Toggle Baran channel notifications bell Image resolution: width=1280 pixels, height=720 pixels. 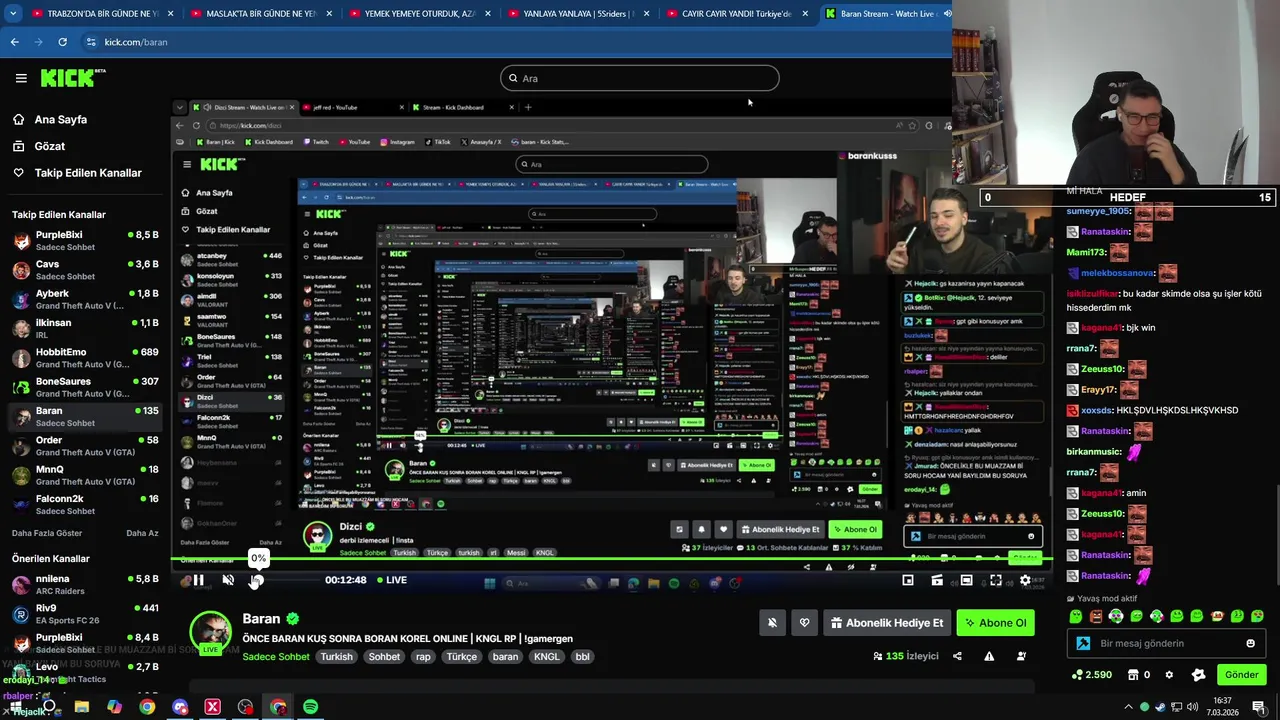(772, 623)
